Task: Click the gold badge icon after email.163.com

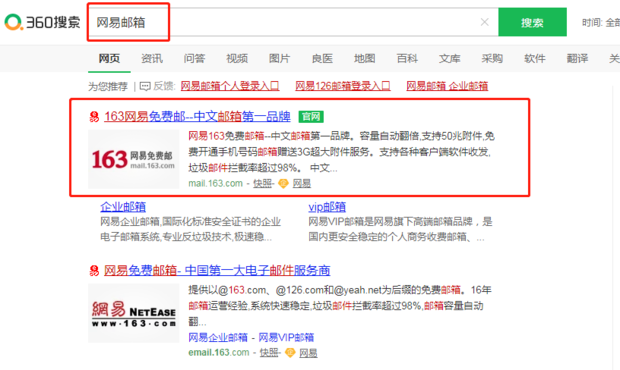Action: click(x=290, y=353)
